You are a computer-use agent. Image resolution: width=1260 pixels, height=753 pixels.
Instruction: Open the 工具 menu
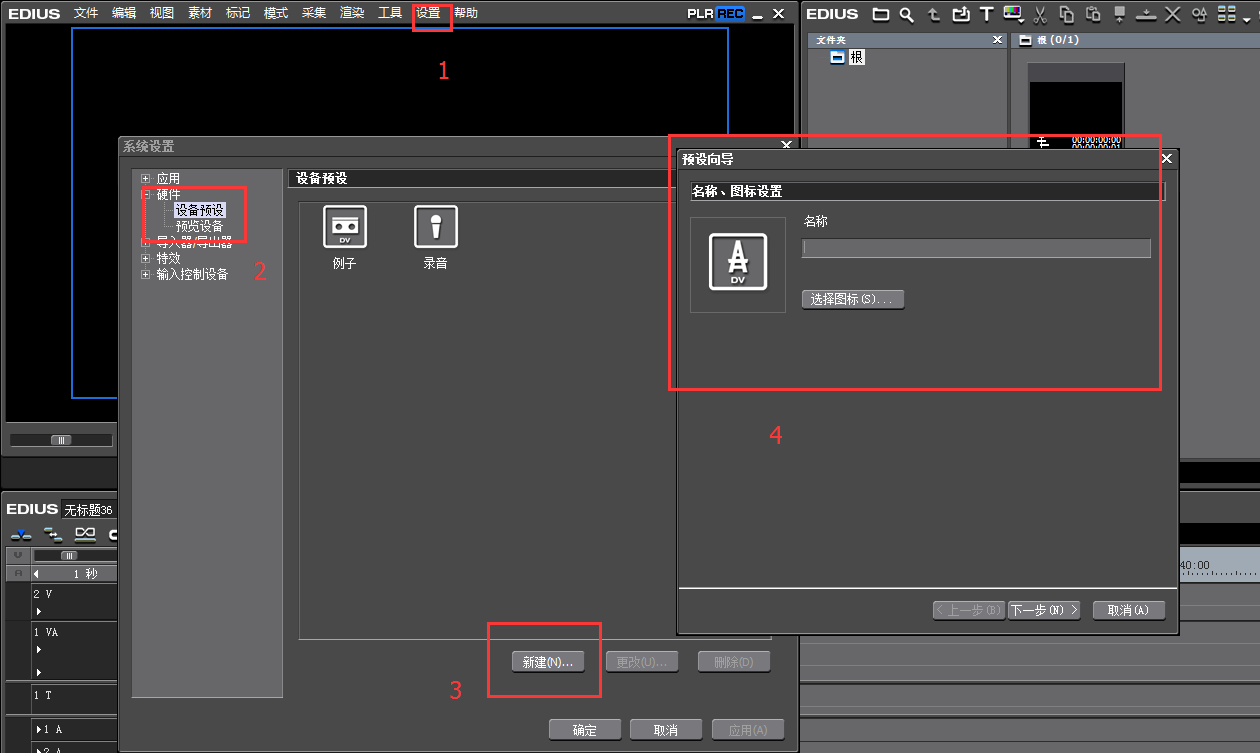coord(390,13)
